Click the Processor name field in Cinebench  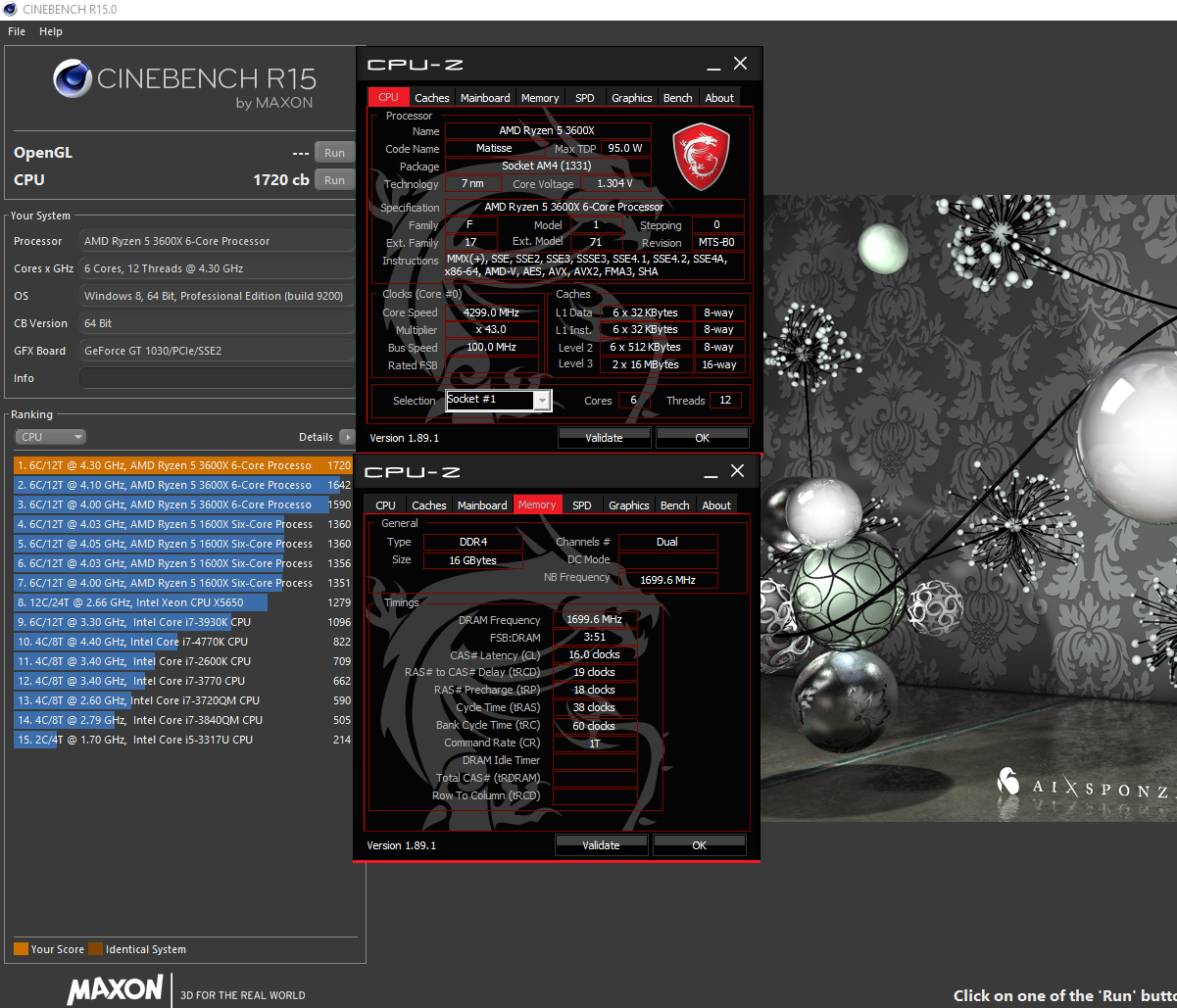point(217,241)
